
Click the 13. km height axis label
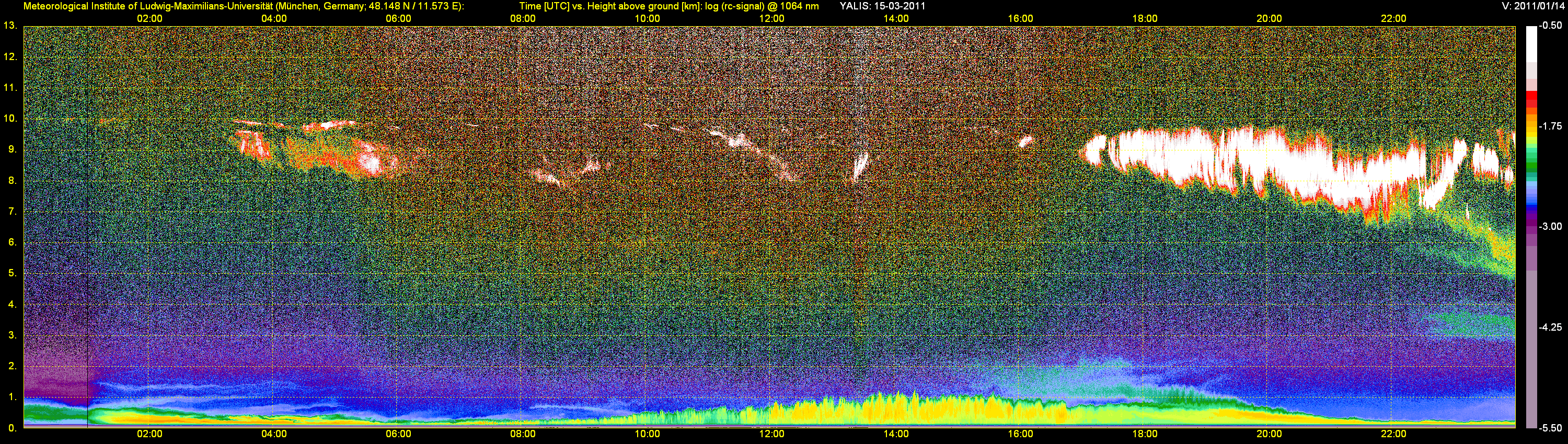pos(10,26)
